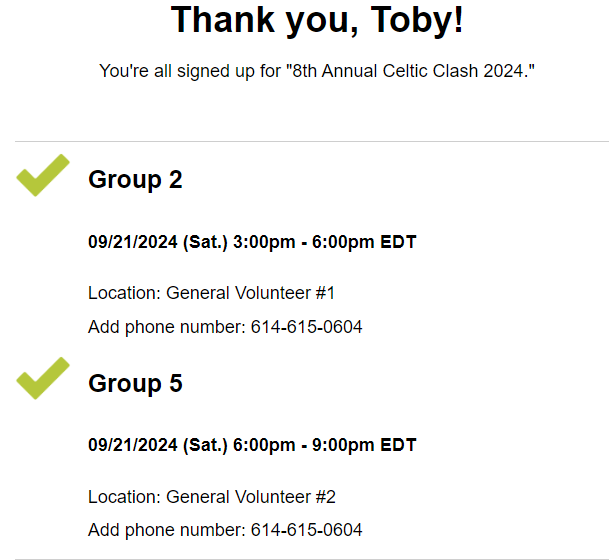Click the 09/21/2024 date in Group 2
Viewport: 609px width, 560px height.
pos(132,242)
